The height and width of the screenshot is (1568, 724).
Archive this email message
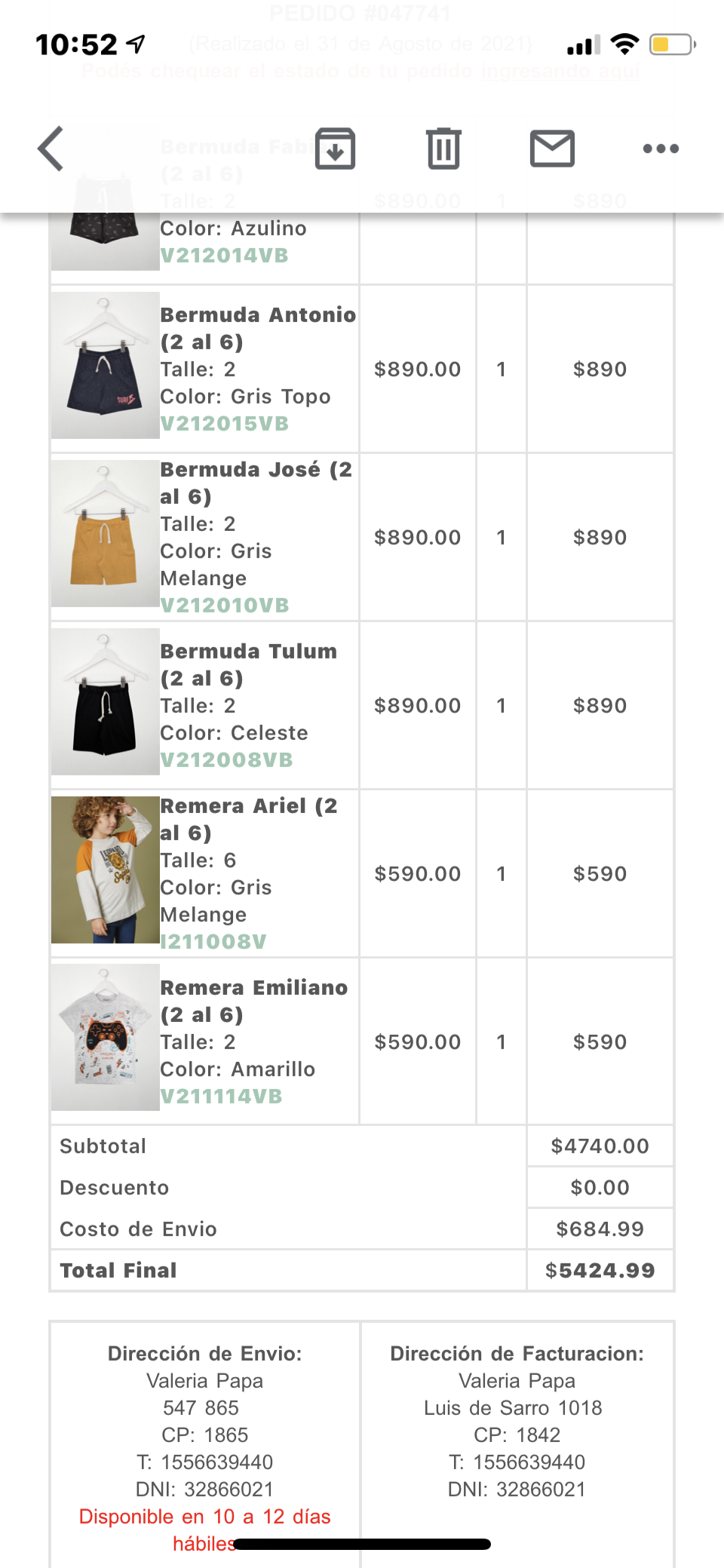335,149
